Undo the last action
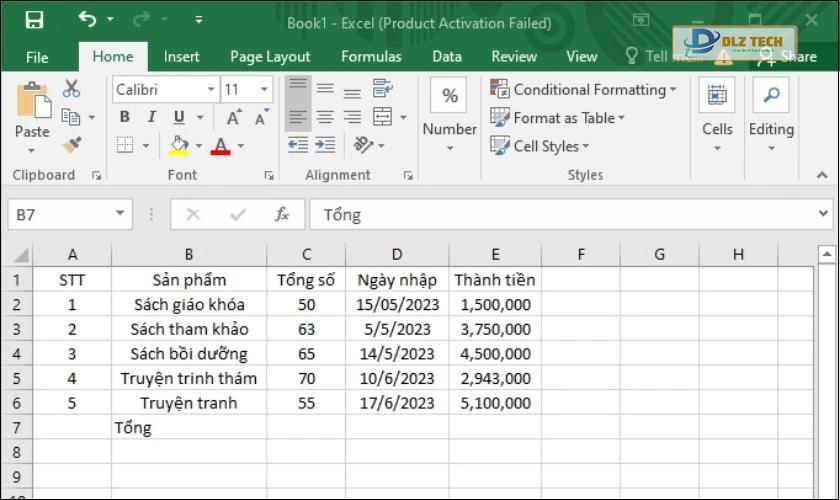Viewport: 840px width, 500px height. coord(87,20)
